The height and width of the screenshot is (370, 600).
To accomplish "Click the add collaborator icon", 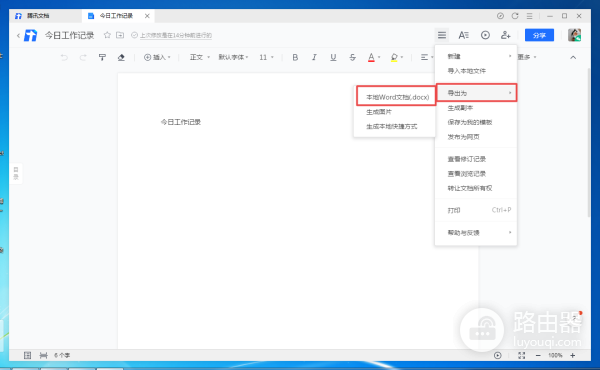I will coord(505,35).
